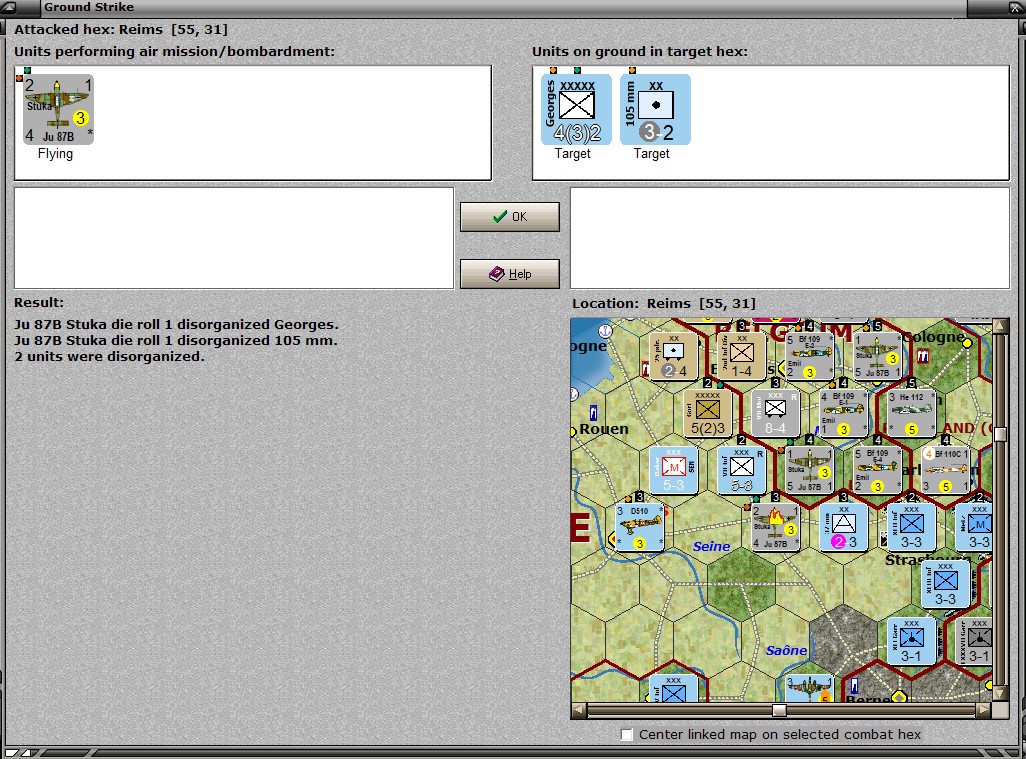1026x759 pixels.
Task: Select the tan 1-4 infantry counter
Action: tap(741, 356)
